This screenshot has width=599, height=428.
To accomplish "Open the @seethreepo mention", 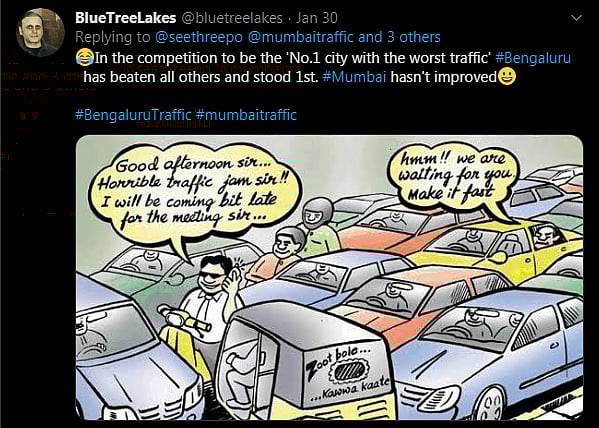I will coord(199,37).
